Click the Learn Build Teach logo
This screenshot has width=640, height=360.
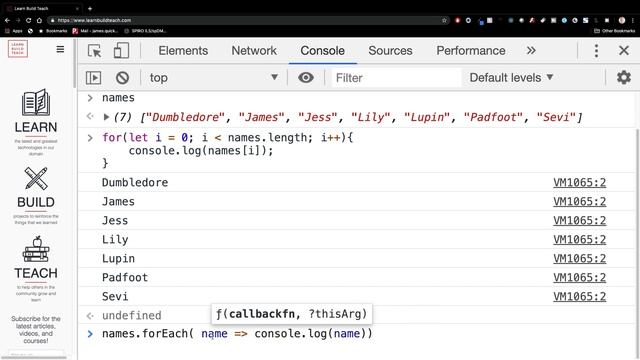click(x=18, y=49)
